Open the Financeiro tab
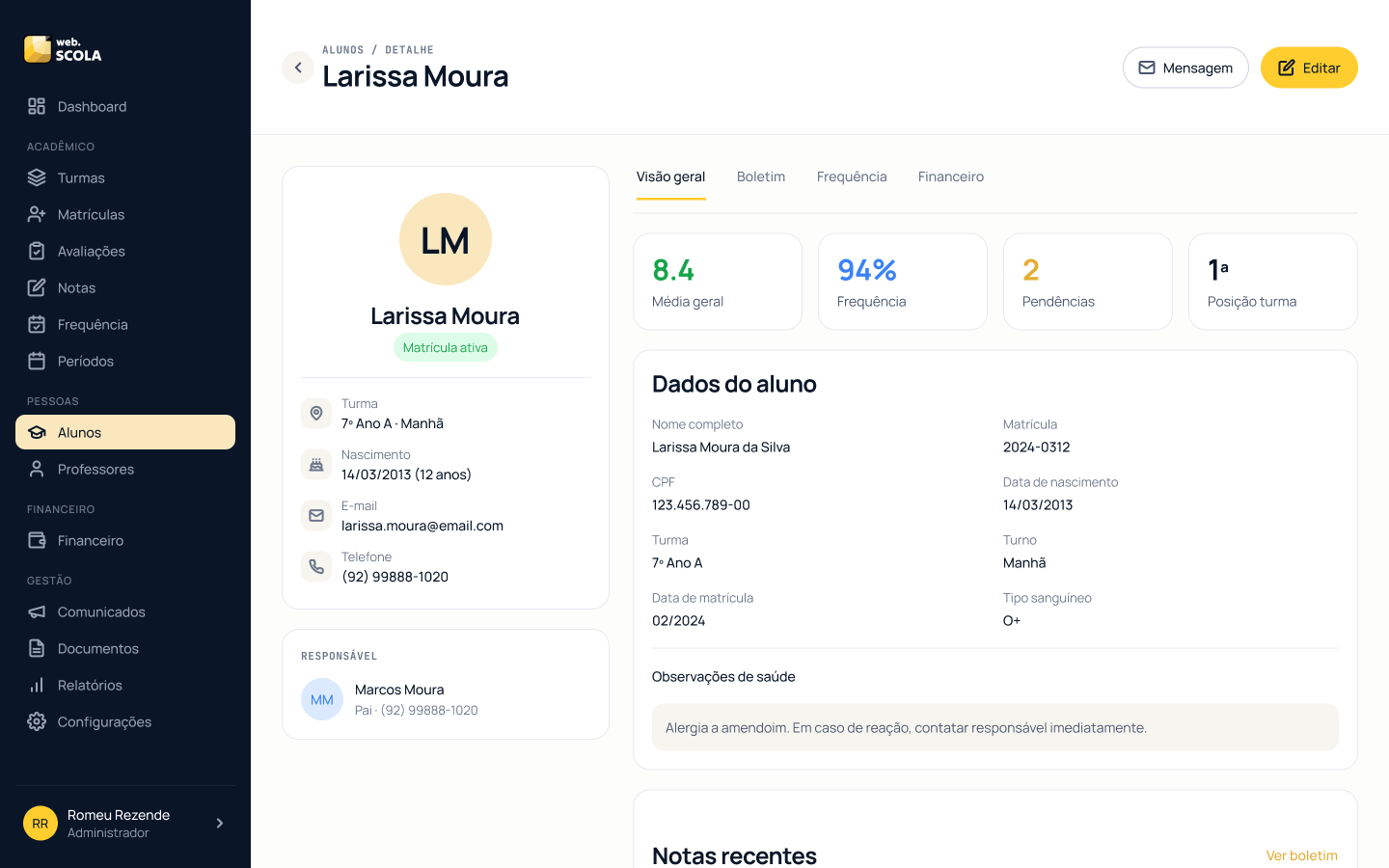Viewport: 1389px width, 868px height. coord(951,177)
